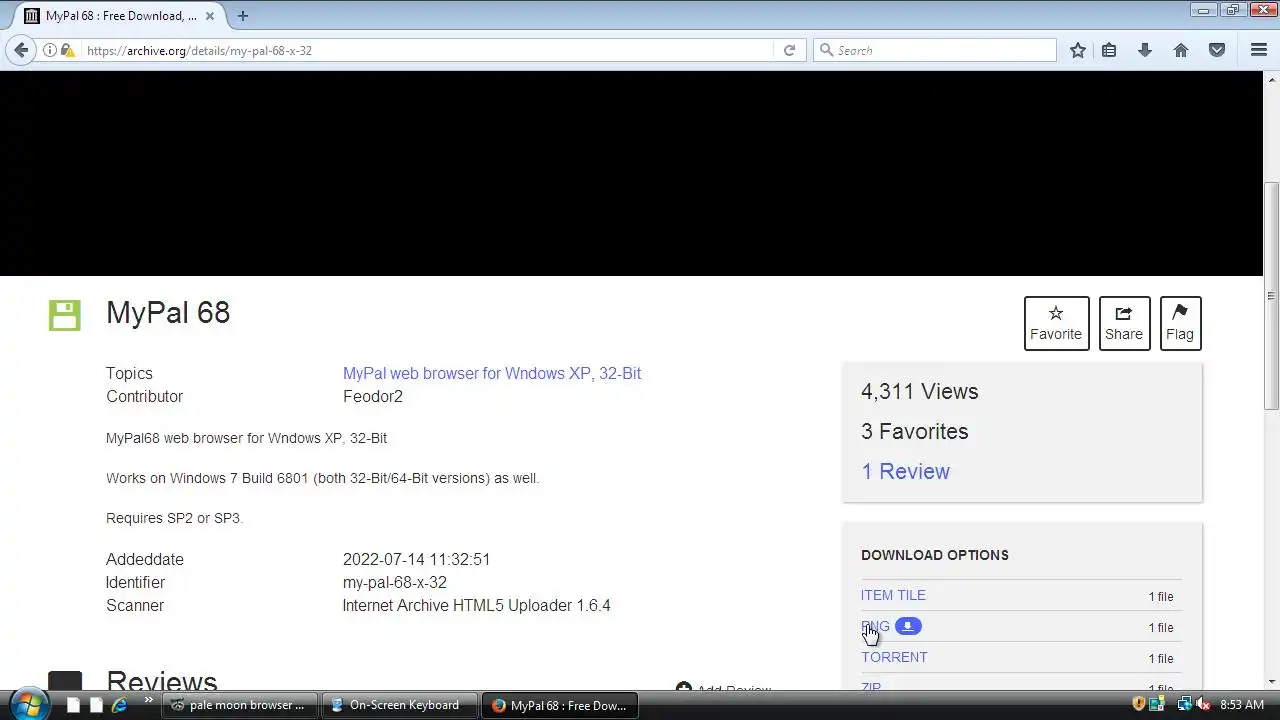Click the address bar URL field
This screenshot has height=720, width=1280.
(428, 50)
